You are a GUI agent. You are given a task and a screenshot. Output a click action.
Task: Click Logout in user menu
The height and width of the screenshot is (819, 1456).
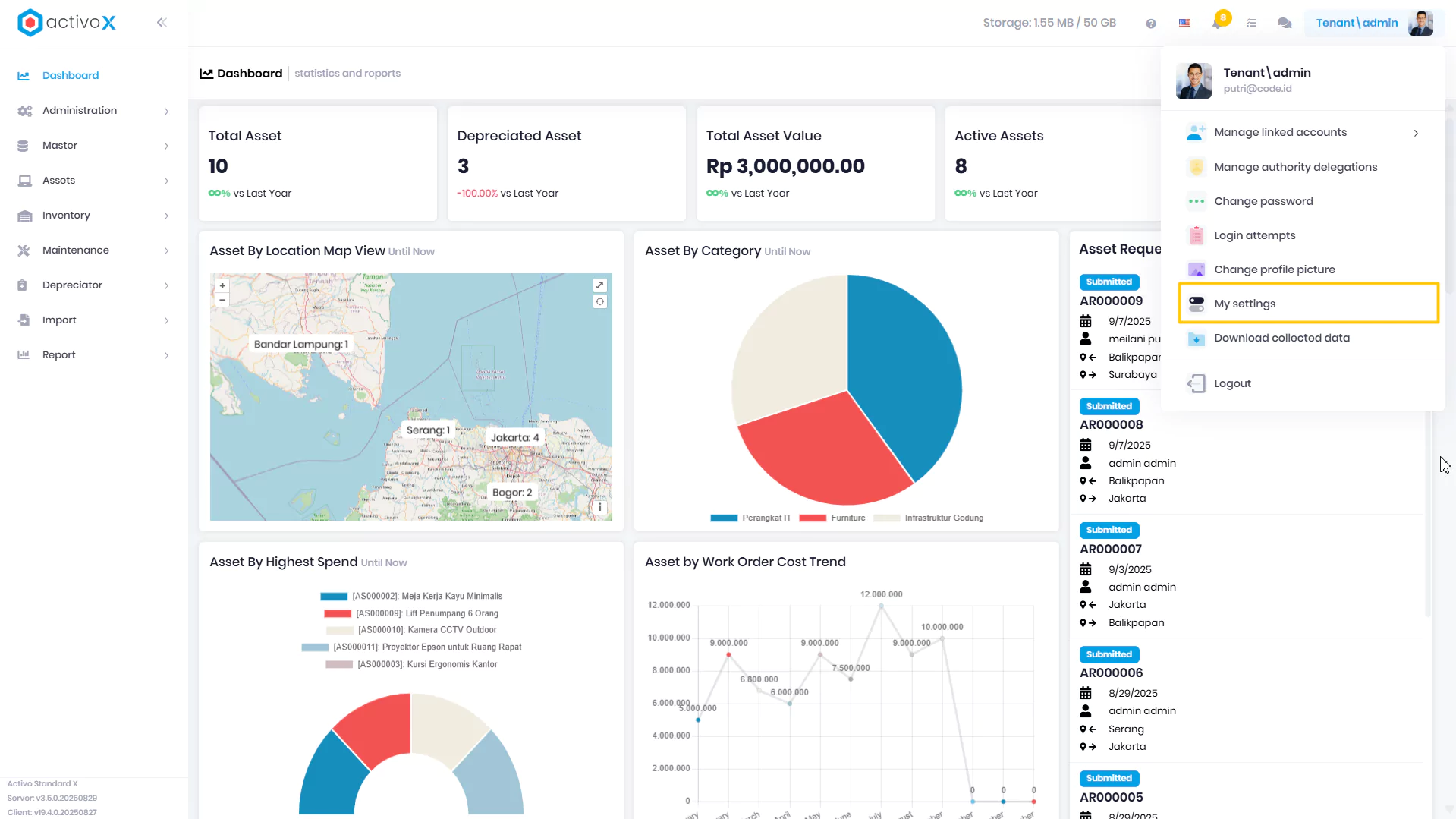pos(1303,384)
